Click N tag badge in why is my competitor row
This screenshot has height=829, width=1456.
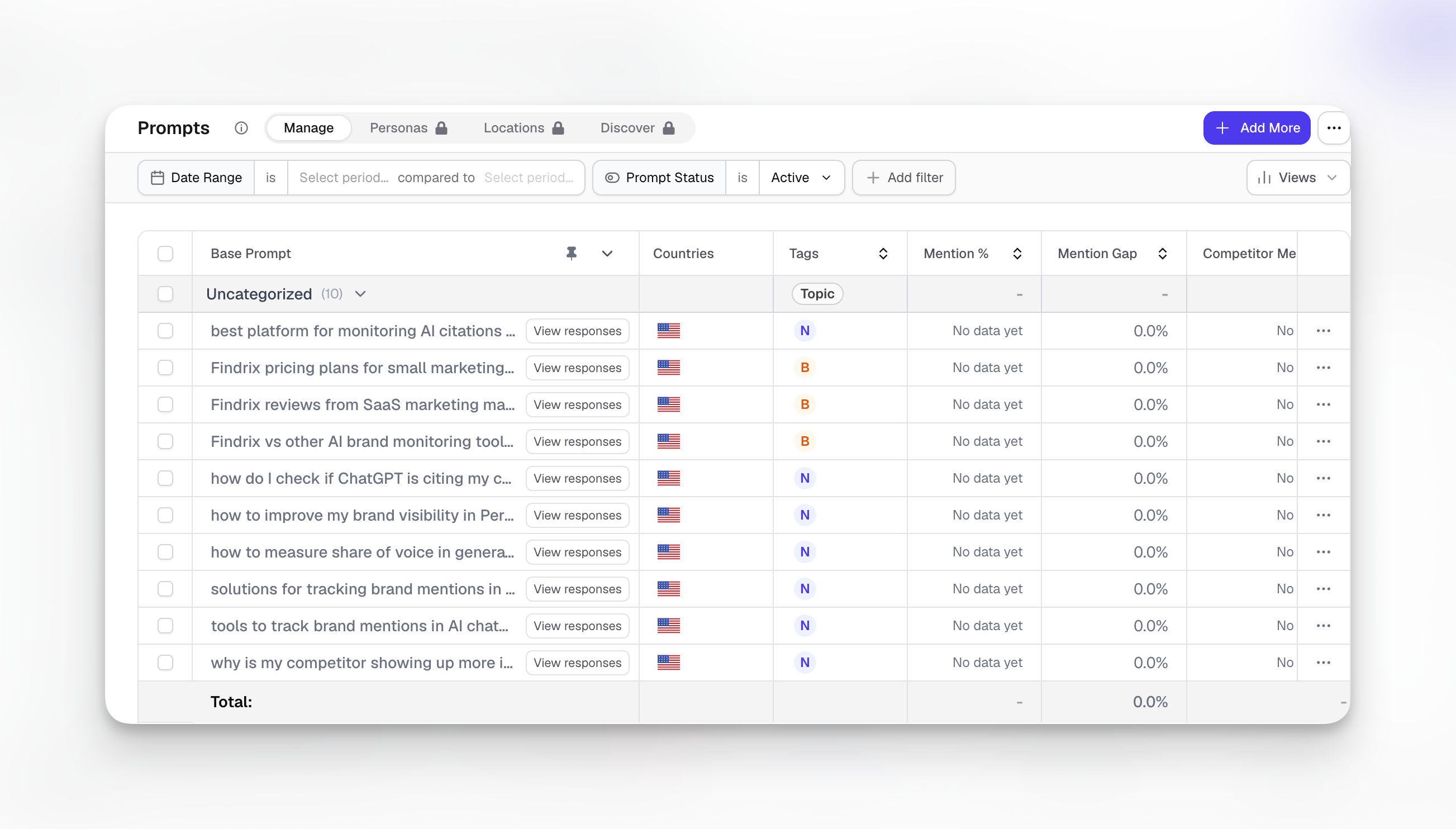805,663
